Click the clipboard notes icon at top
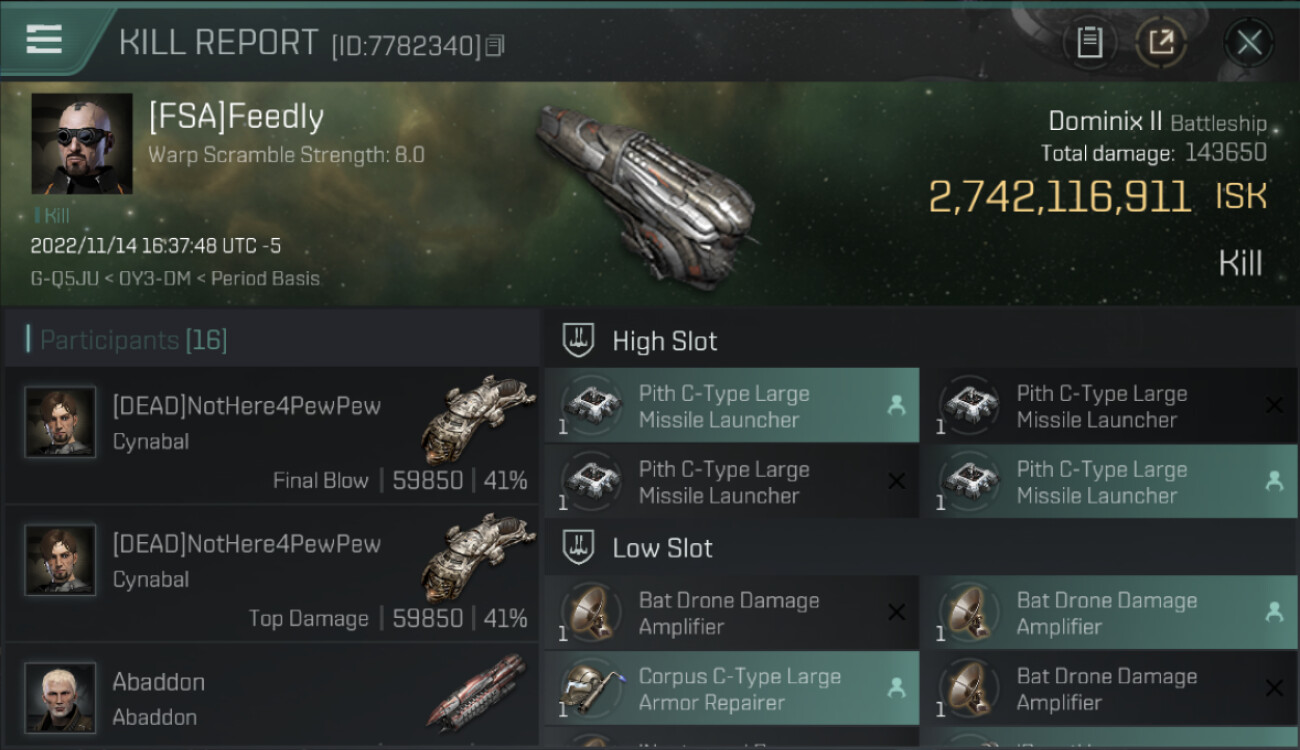The height and width of the screenshot is (750, 1300). (x=1090, y=43)
